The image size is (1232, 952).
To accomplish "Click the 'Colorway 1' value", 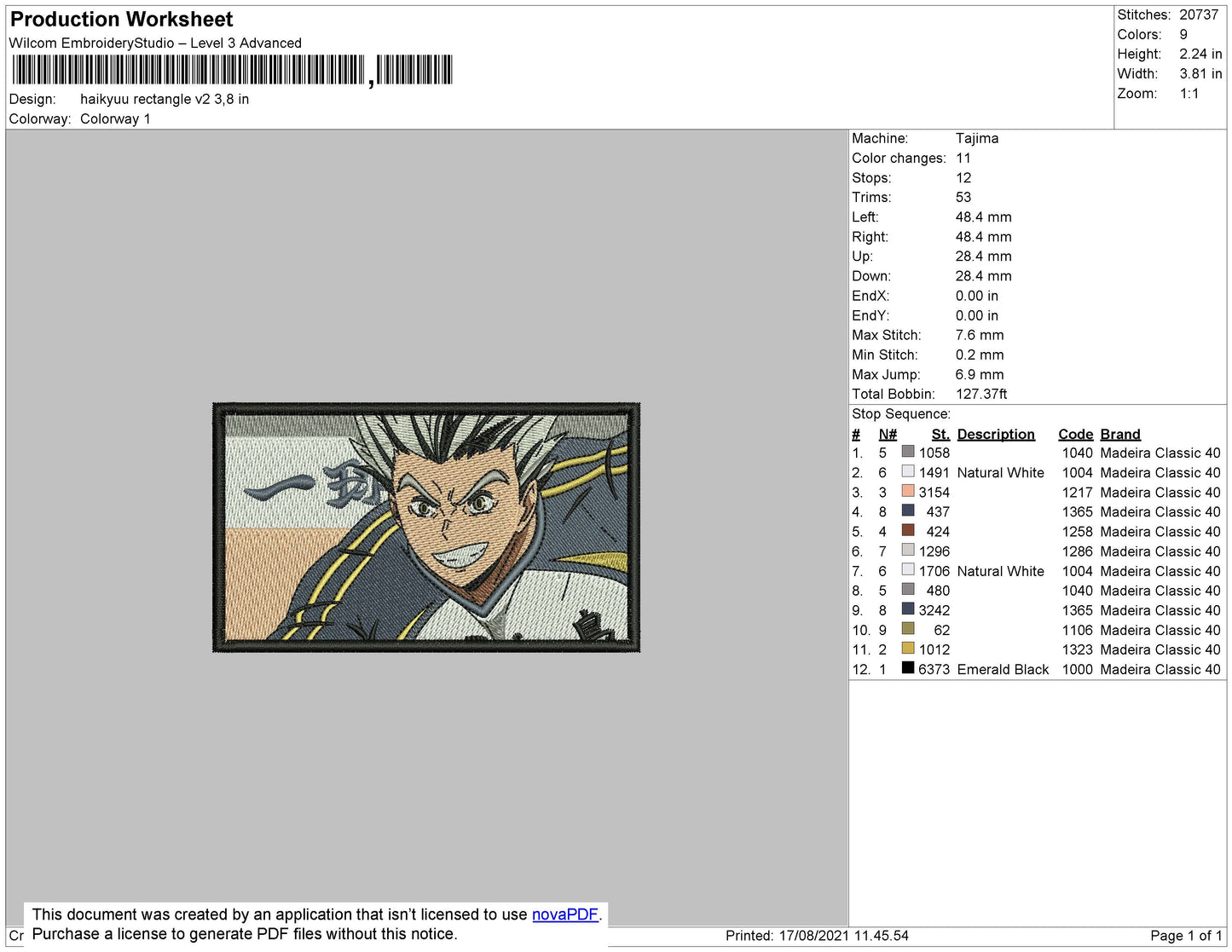I will point(115,118).
